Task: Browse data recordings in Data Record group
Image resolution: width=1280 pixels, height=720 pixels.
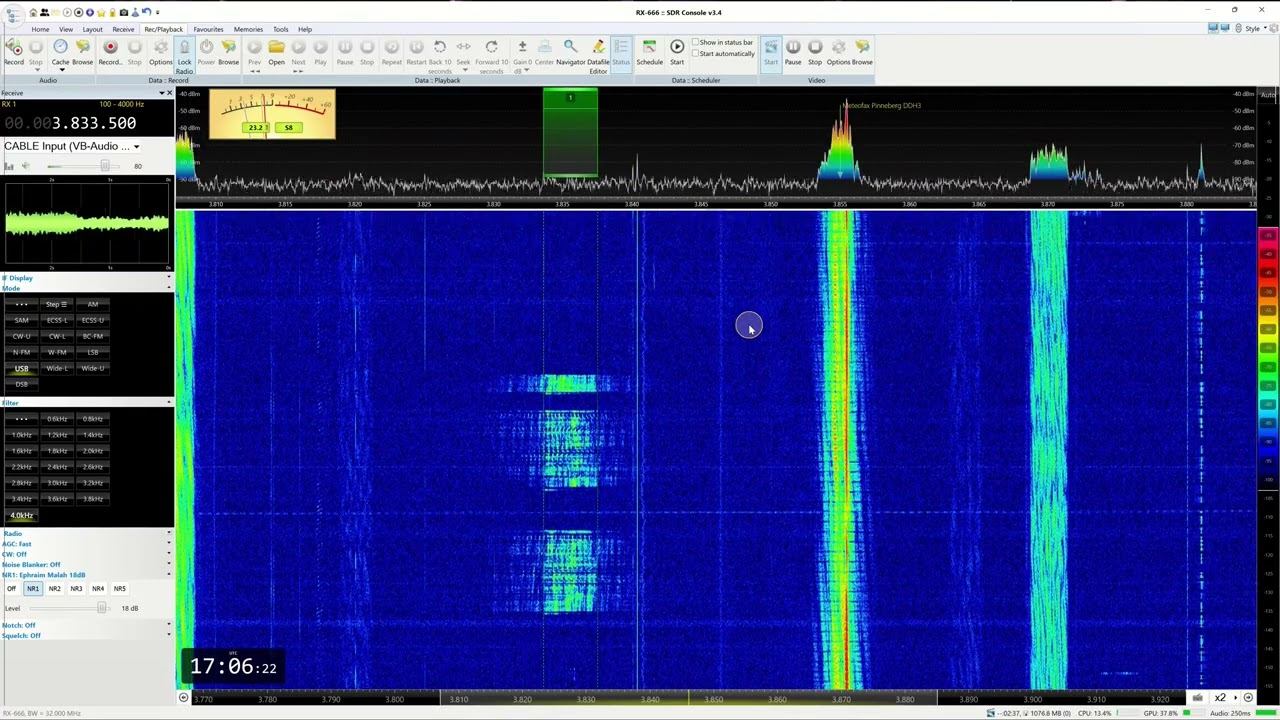Action: 228,47
